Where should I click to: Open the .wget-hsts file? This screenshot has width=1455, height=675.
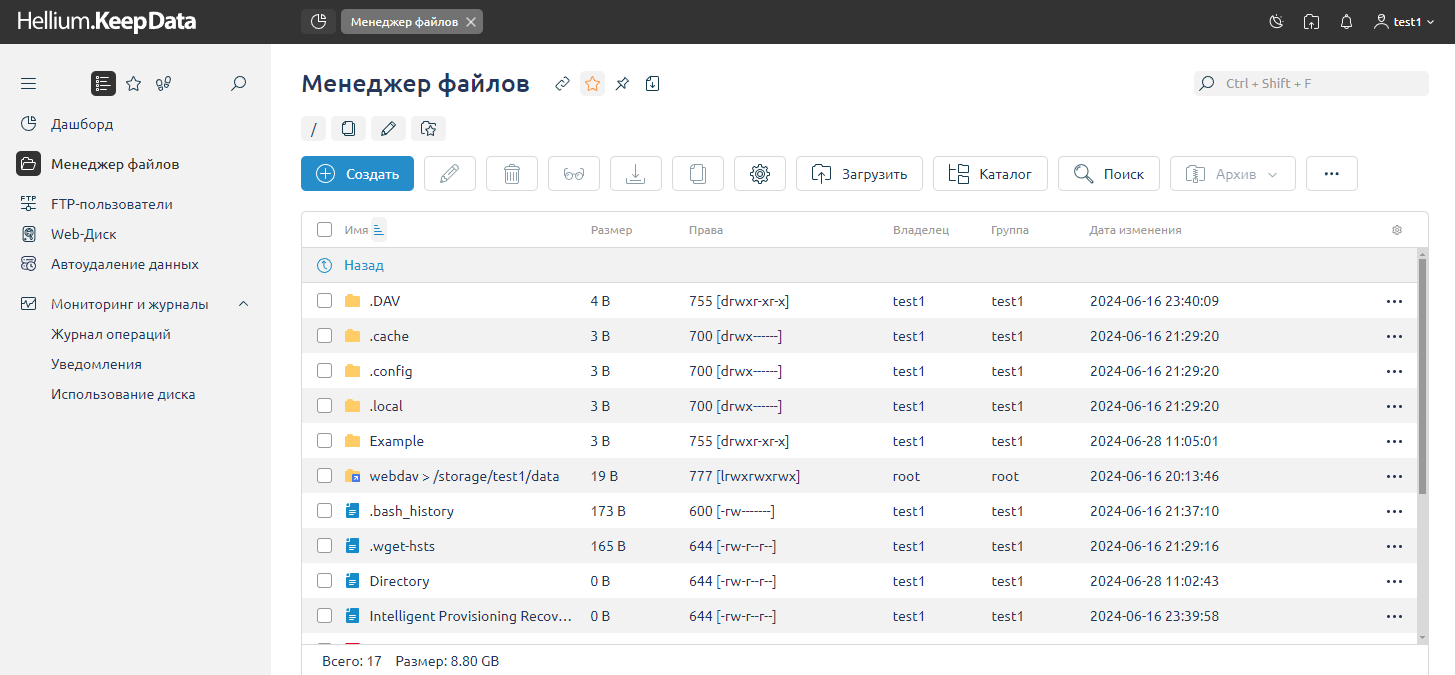[x=402, y=546]
